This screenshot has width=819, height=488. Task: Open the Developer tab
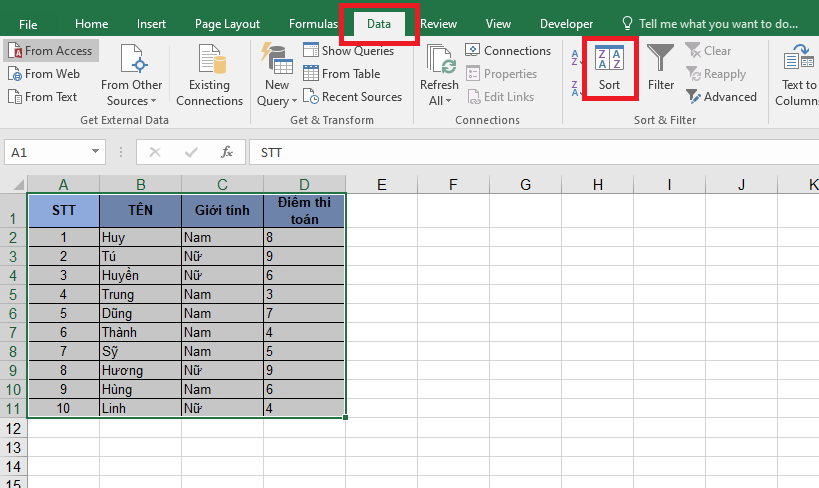click(566, 24)
